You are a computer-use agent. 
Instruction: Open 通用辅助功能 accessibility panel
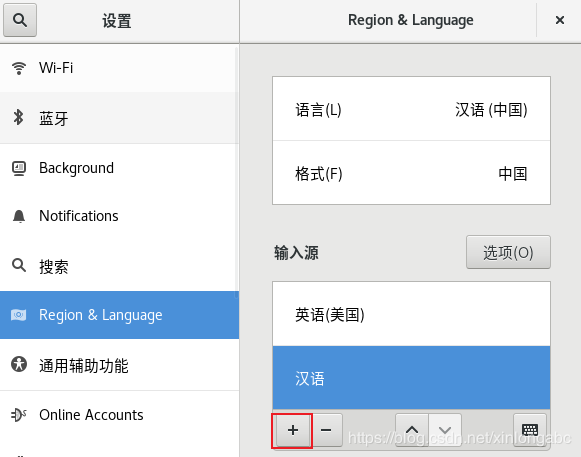119,365
